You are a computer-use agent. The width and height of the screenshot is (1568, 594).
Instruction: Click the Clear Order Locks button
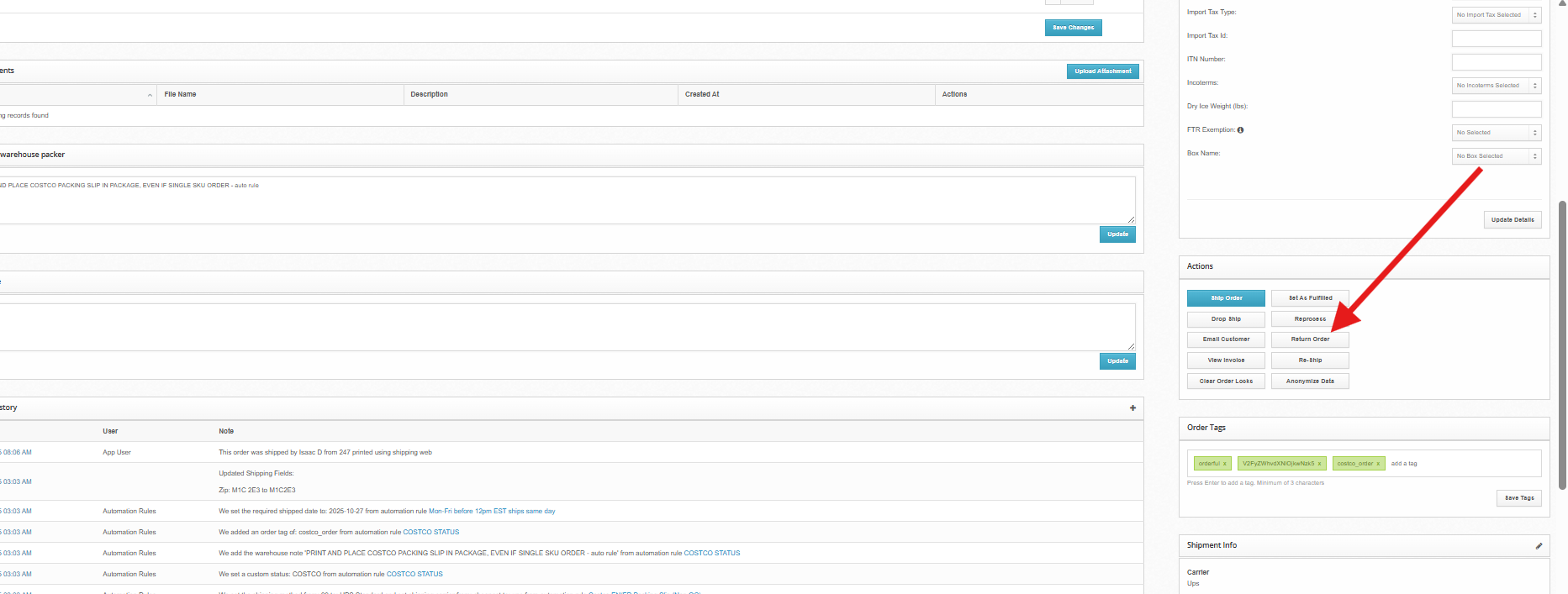point(1226,381)
